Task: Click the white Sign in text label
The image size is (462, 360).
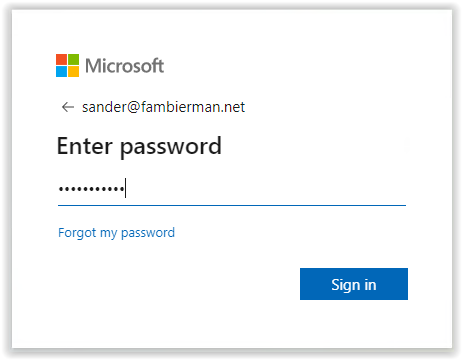Action: coord(354,285)
